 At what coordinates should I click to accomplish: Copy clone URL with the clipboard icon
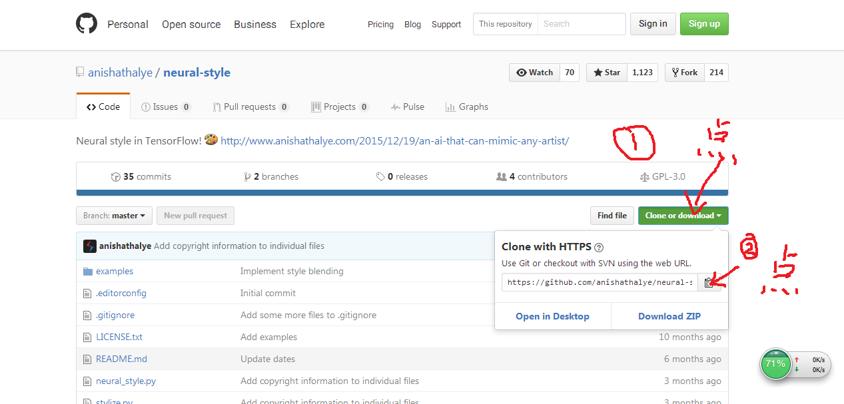(x=709, y=282)
